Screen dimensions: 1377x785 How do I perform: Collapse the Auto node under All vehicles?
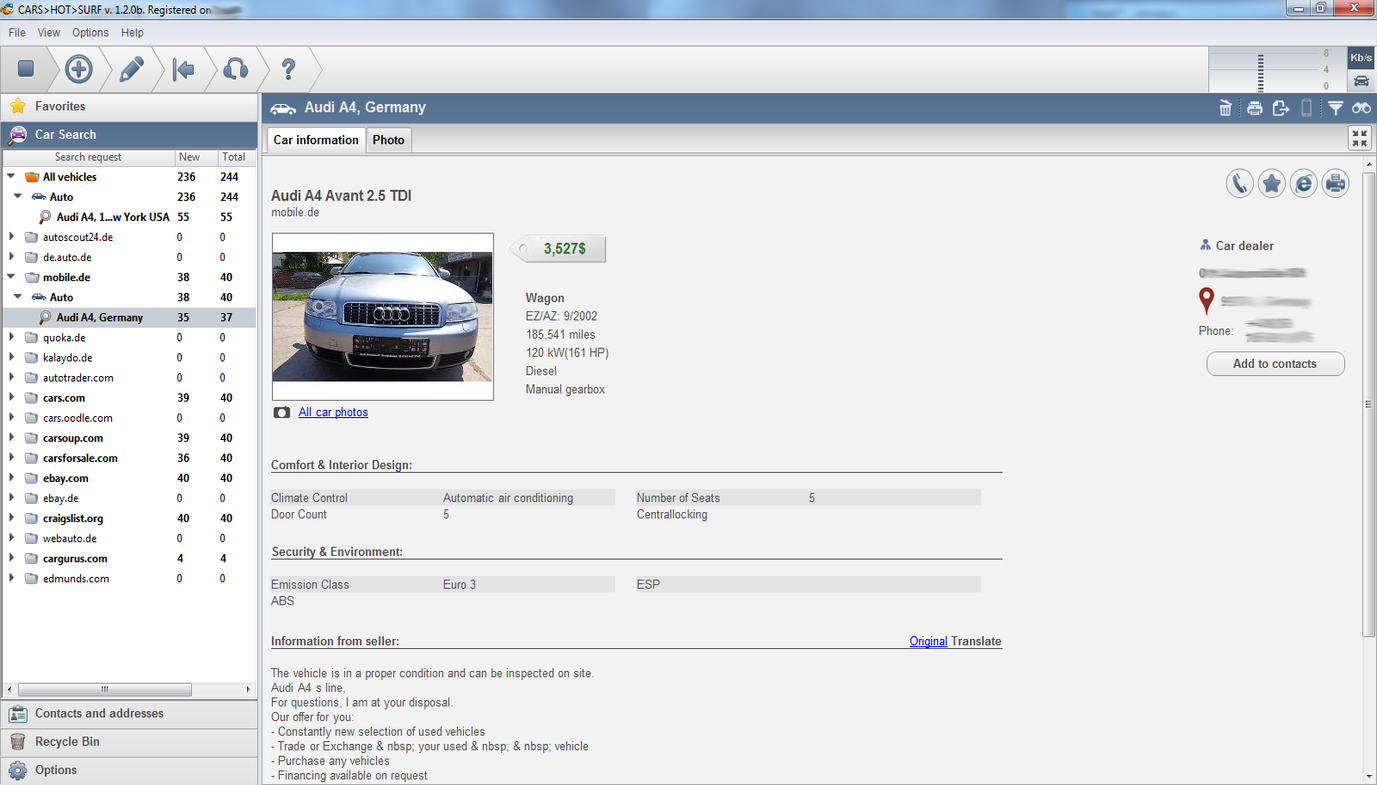(x=18, y=197)
